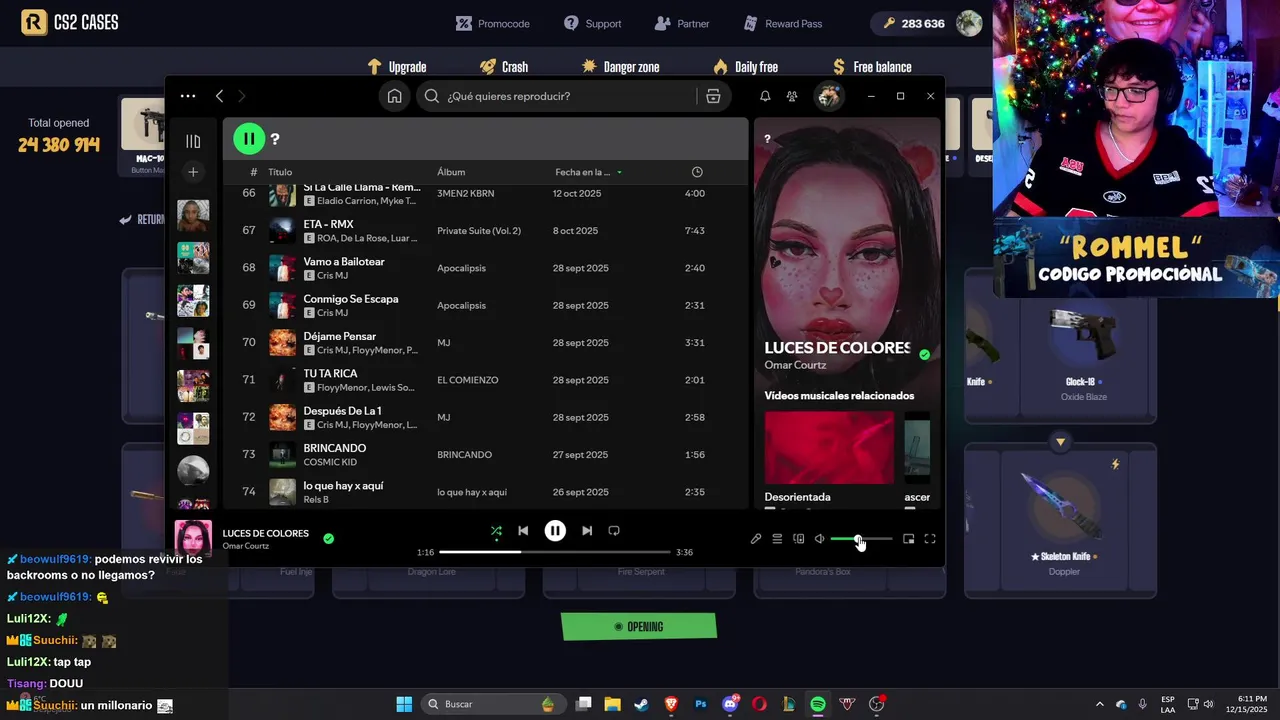Enter Spotify full screen mode
This screenshot has width=1280, height=720.
930,539
